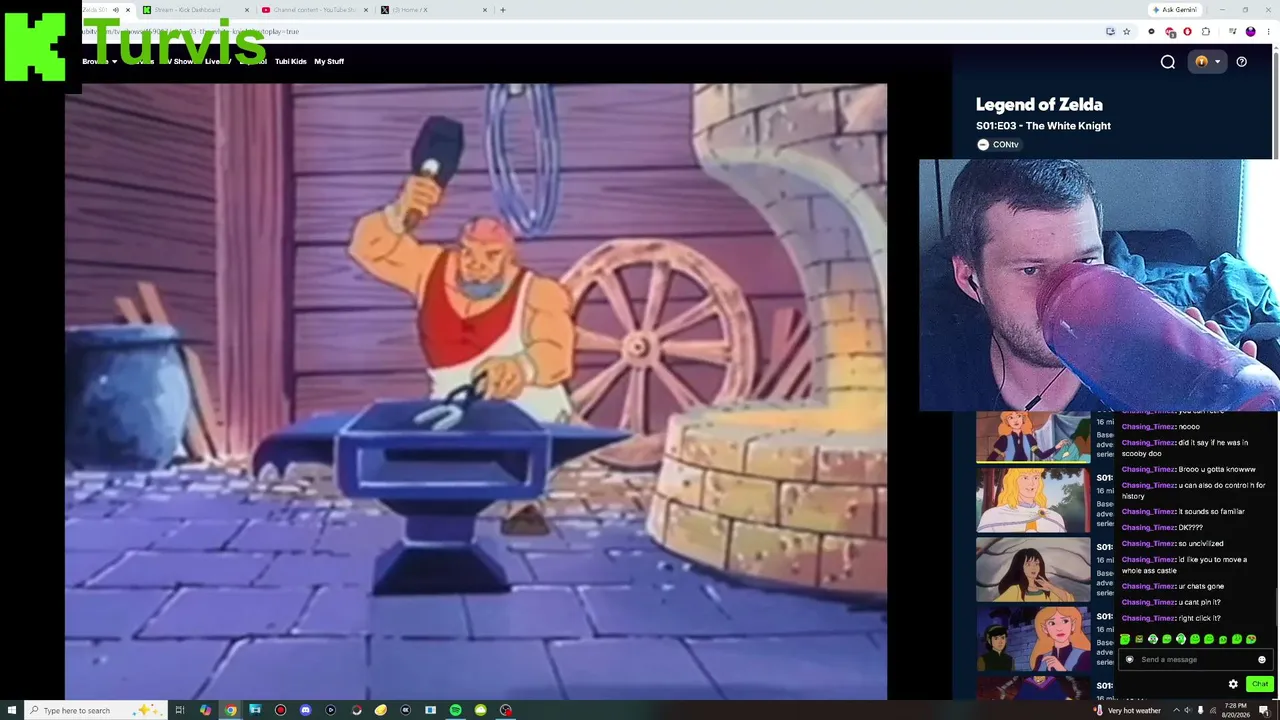Open the Chrome profile avatar
The width and height of the screenshot is (1280, 720).
tap(1250, 32)
